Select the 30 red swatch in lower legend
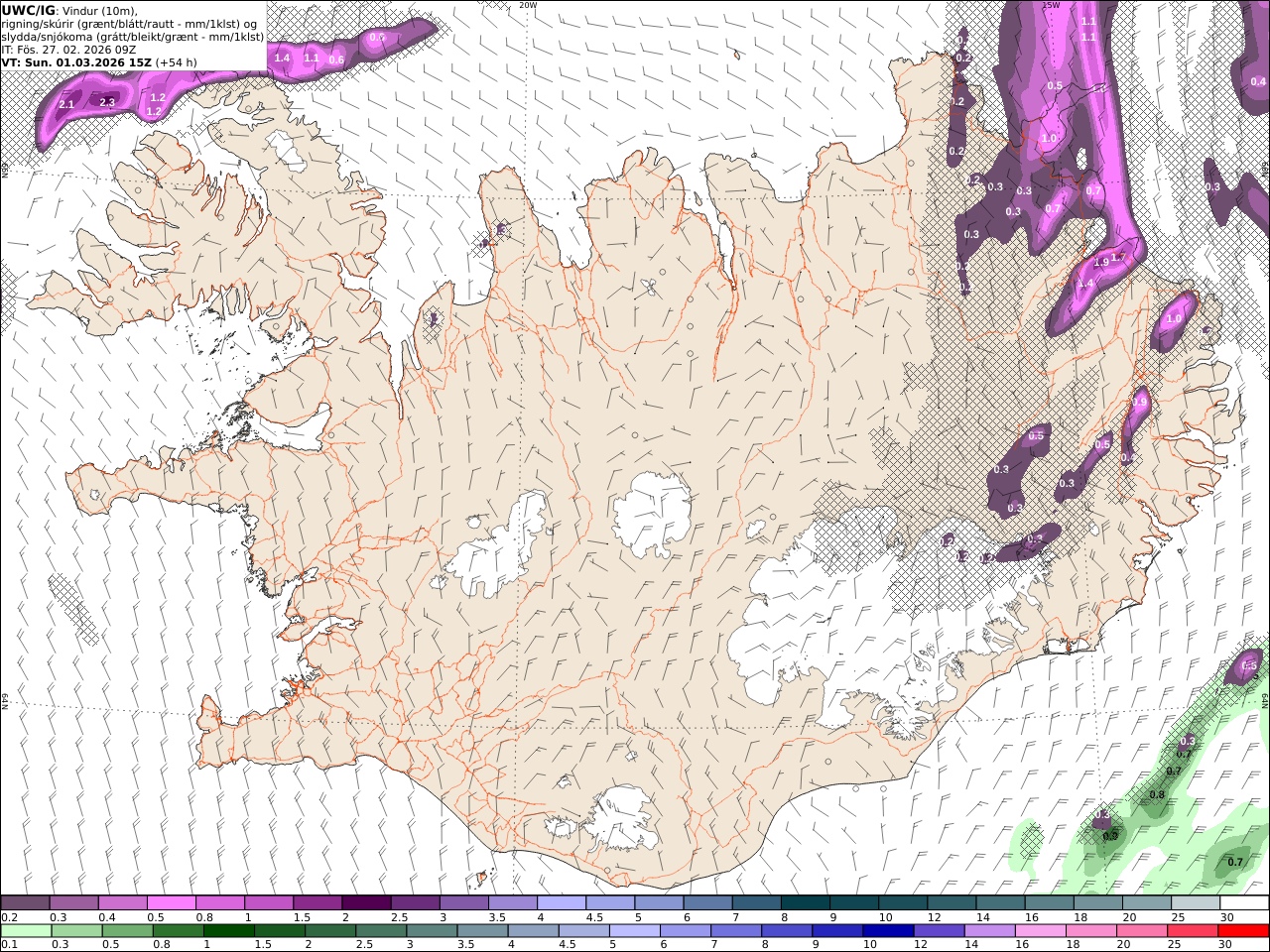Screen dimensions: 1270x952 click(x=1243, y=930)
